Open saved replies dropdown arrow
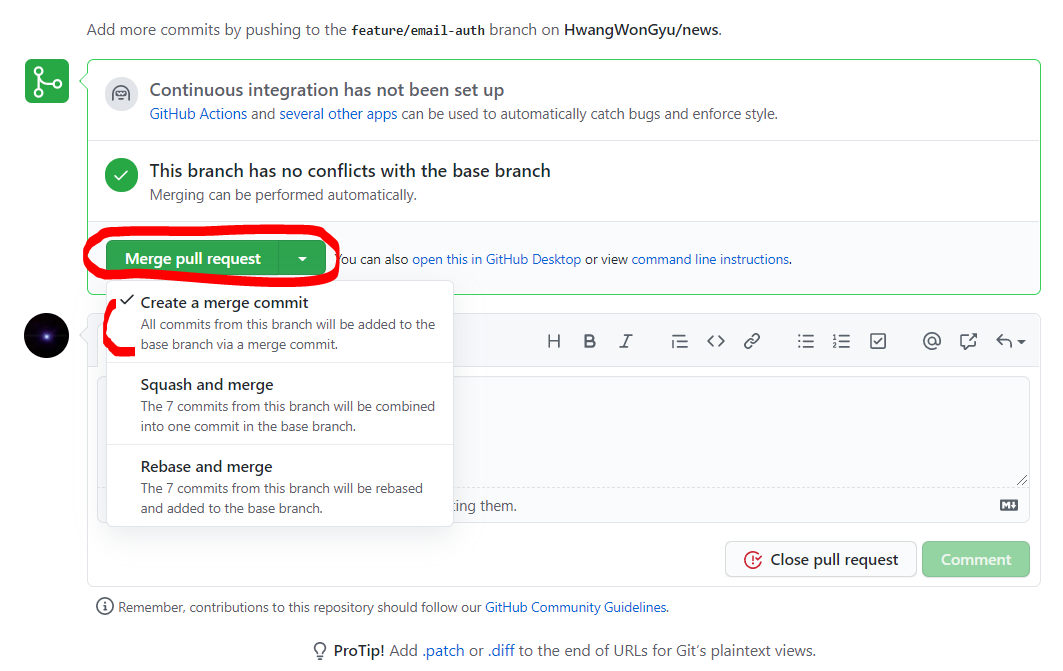This screenshot has height=671, width=1063. pyautogui.click(x=1010, y=341)
